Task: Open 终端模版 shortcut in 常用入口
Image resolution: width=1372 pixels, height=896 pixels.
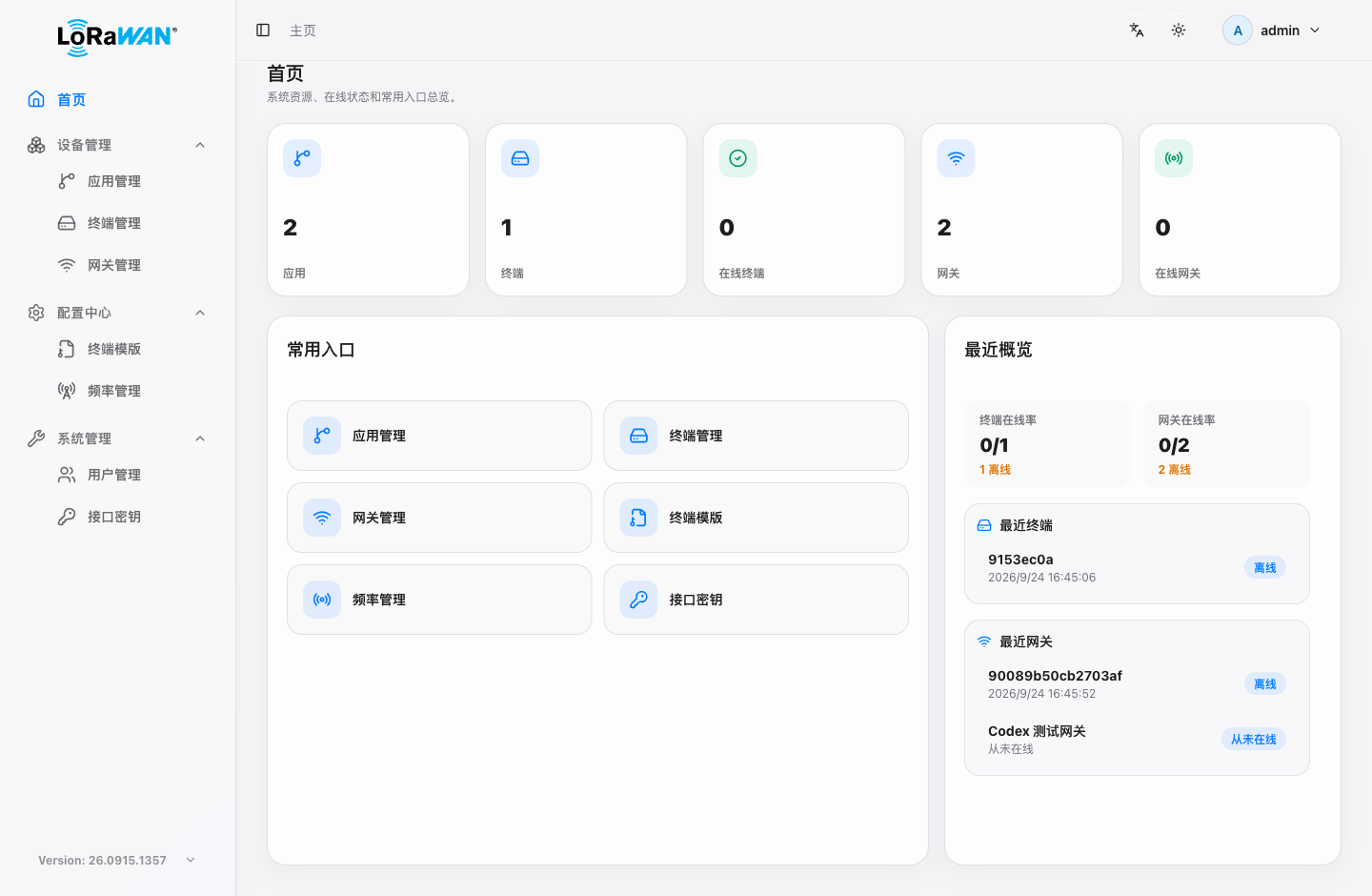Action: pos(757,518)
